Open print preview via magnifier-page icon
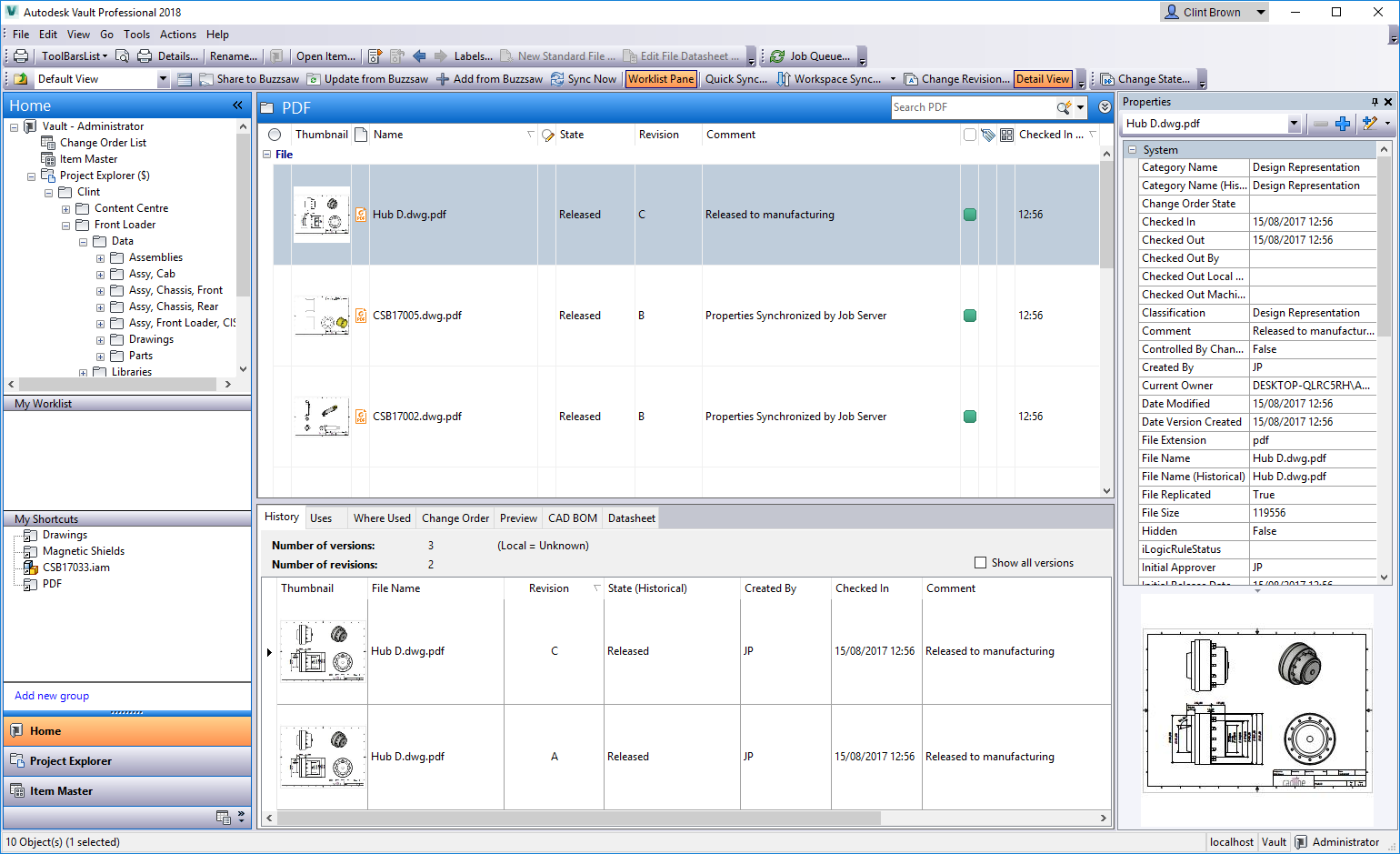Viewport: 1400px width, 854px height. [122, 56]
